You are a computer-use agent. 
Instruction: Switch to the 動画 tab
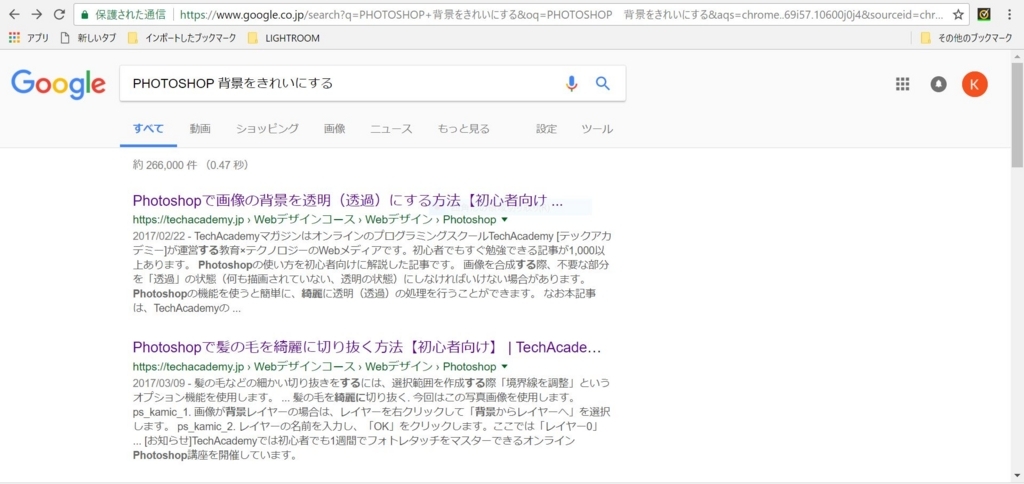click(x=200, y=129)
